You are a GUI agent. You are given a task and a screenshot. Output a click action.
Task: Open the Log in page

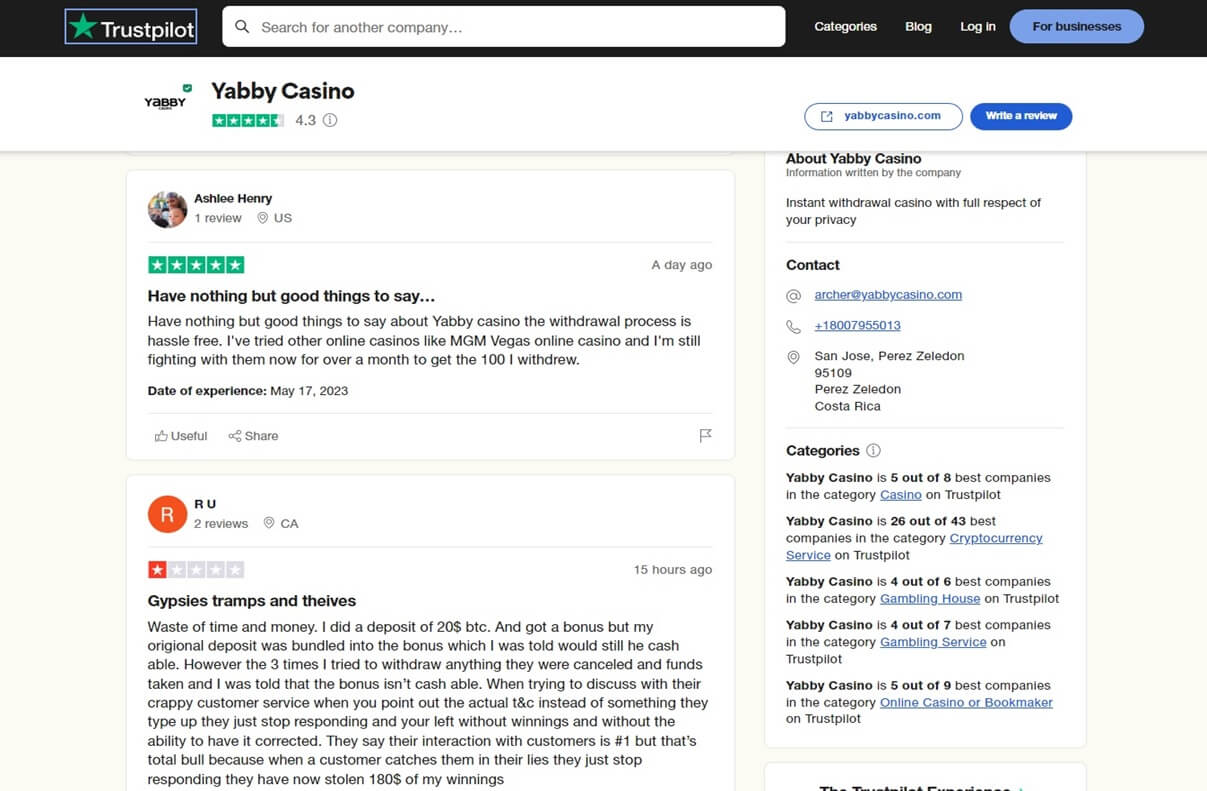pos(977,27)
